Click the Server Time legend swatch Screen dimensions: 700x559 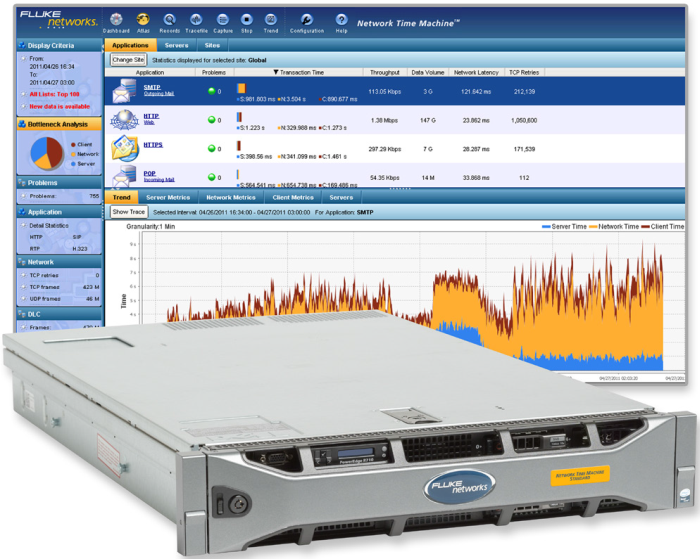coord(546,227)
